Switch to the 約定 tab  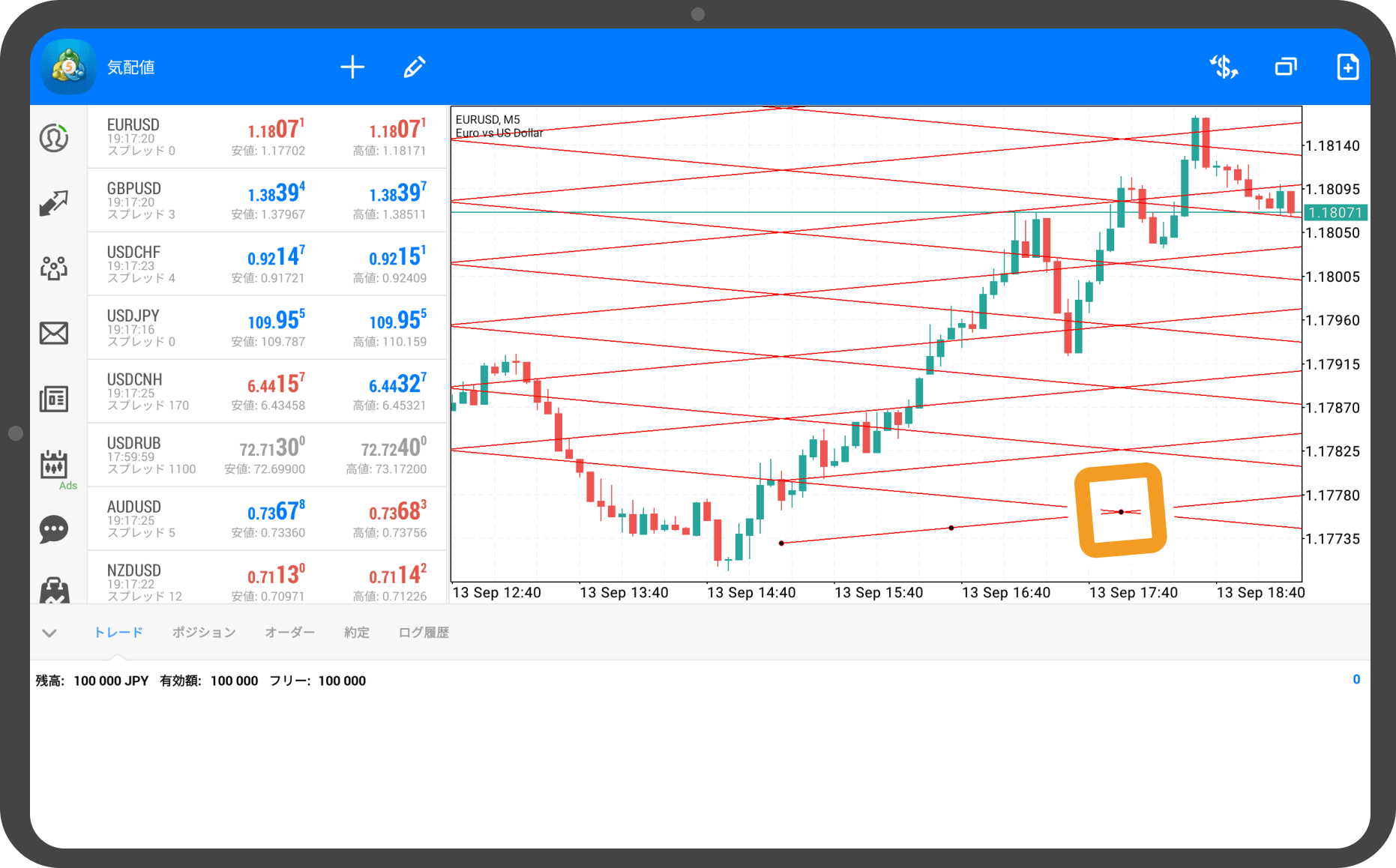click(357, 633)
